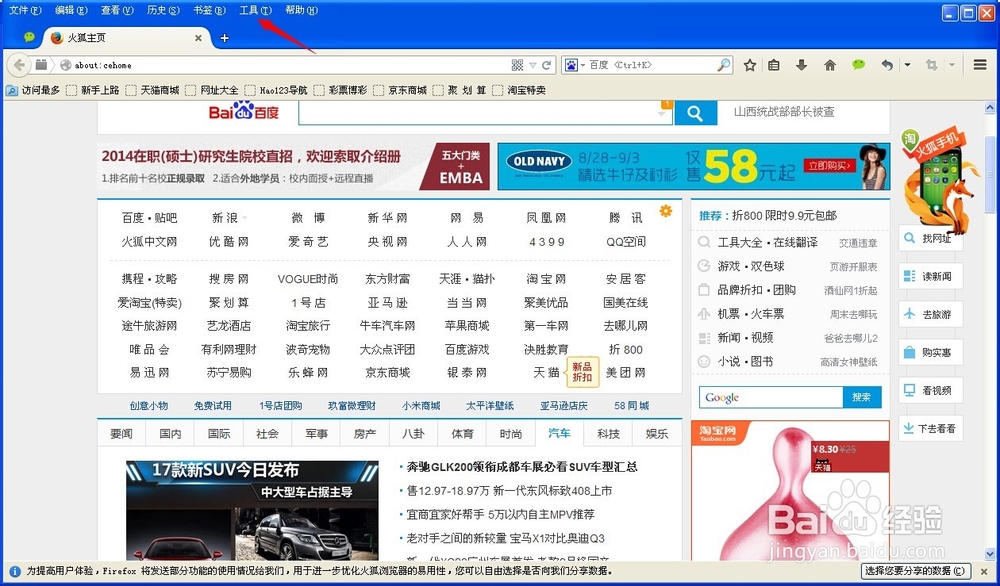The image size is (1000, 586).
Task: Open address bar history dropdown arrow
Action: click(533, 65)
